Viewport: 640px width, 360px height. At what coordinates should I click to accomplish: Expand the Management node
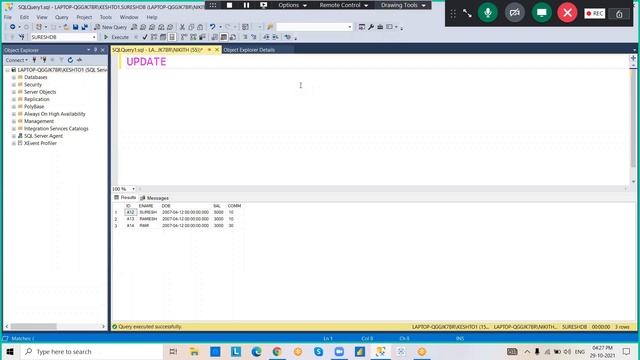click(13, 121)
